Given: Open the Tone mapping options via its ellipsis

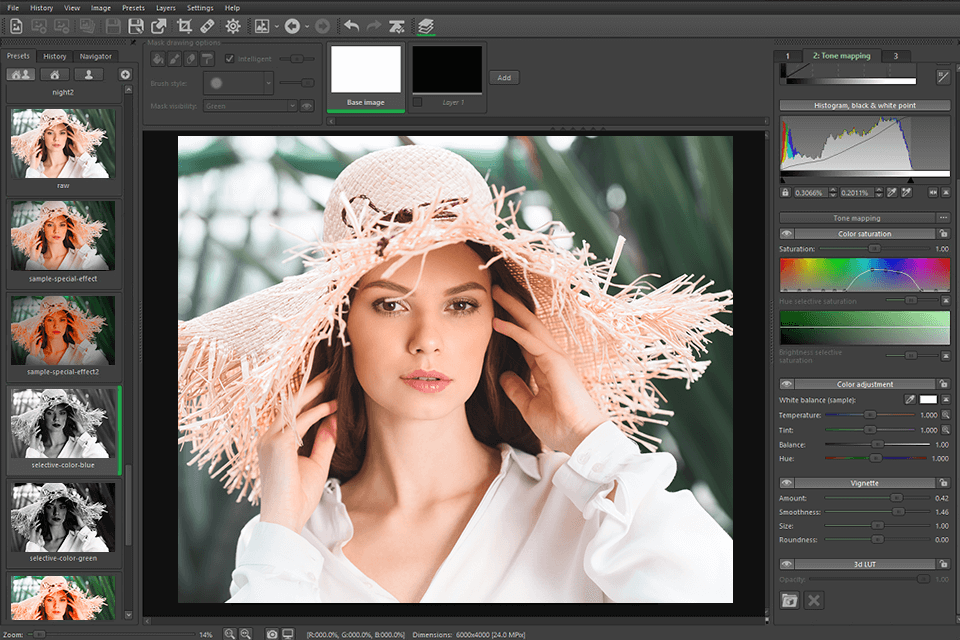Looking at the screenshot, I should coord(942,217).
